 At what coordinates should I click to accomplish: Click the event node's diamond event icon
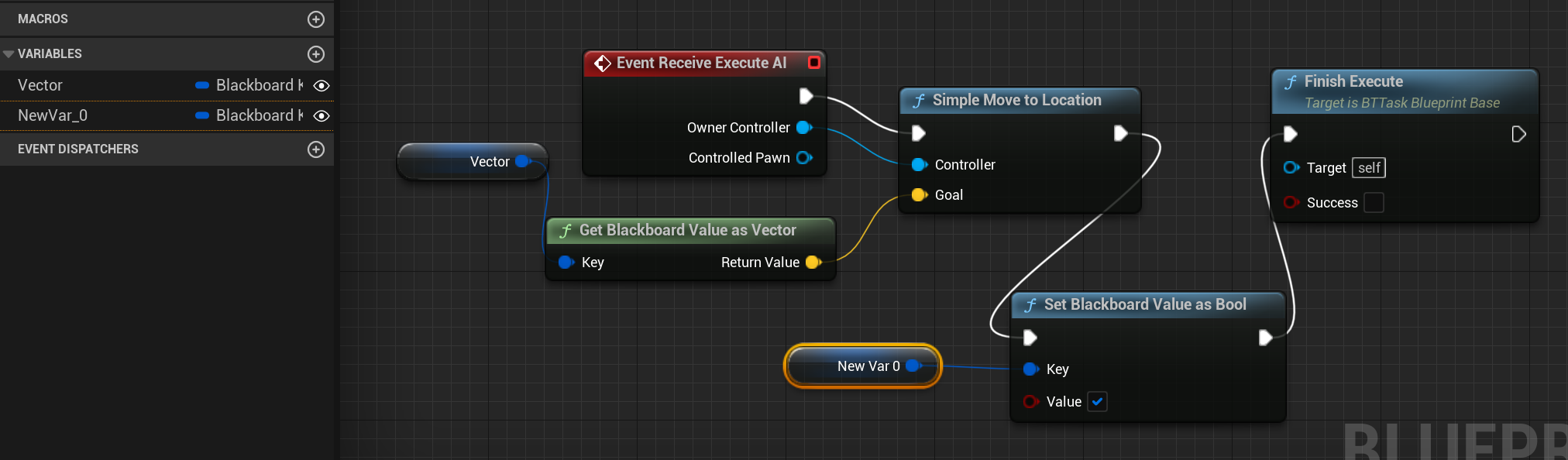pos(602,63)
